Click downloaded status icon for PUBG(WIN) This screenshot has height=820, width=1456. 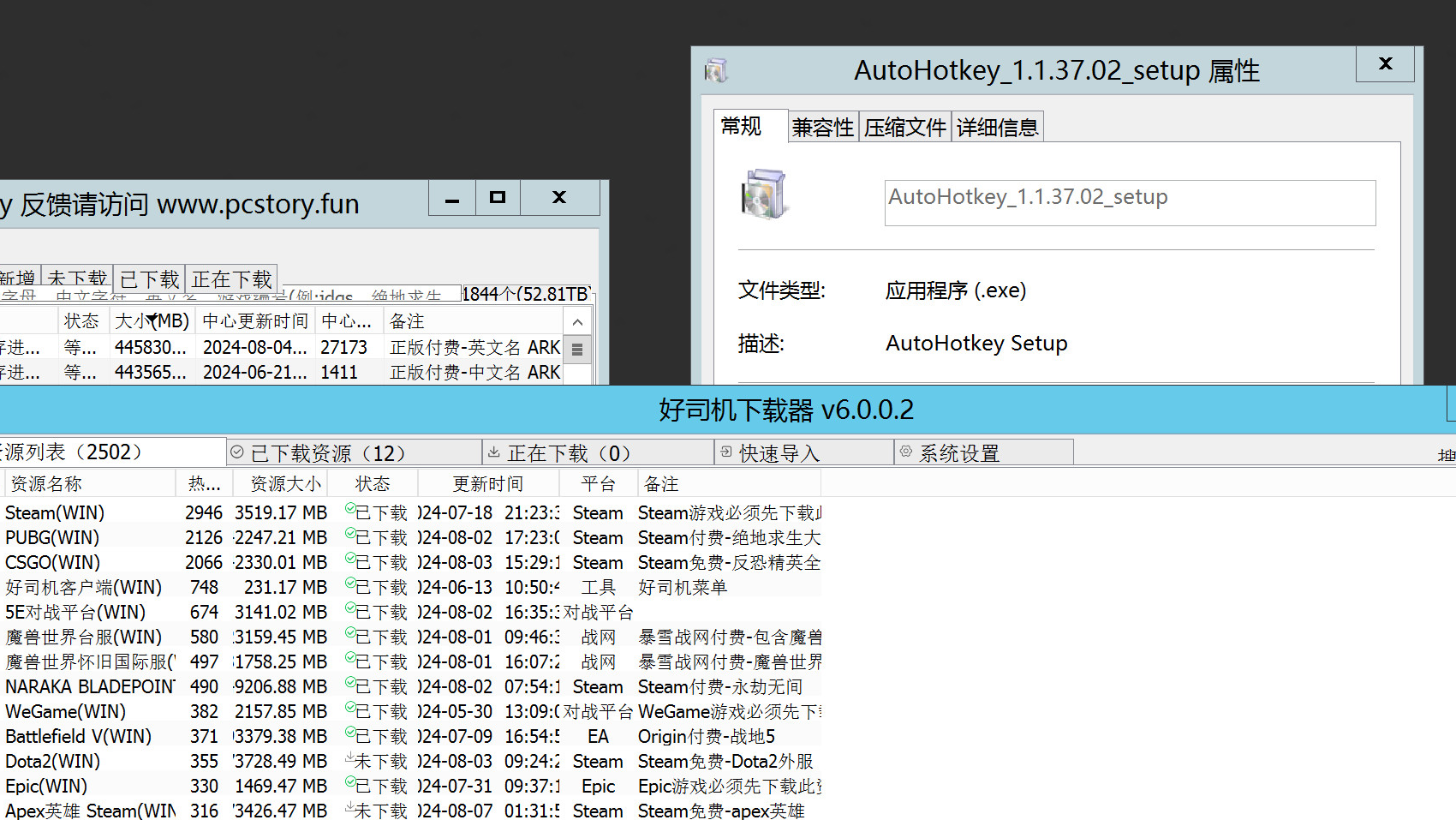(350, 535)
